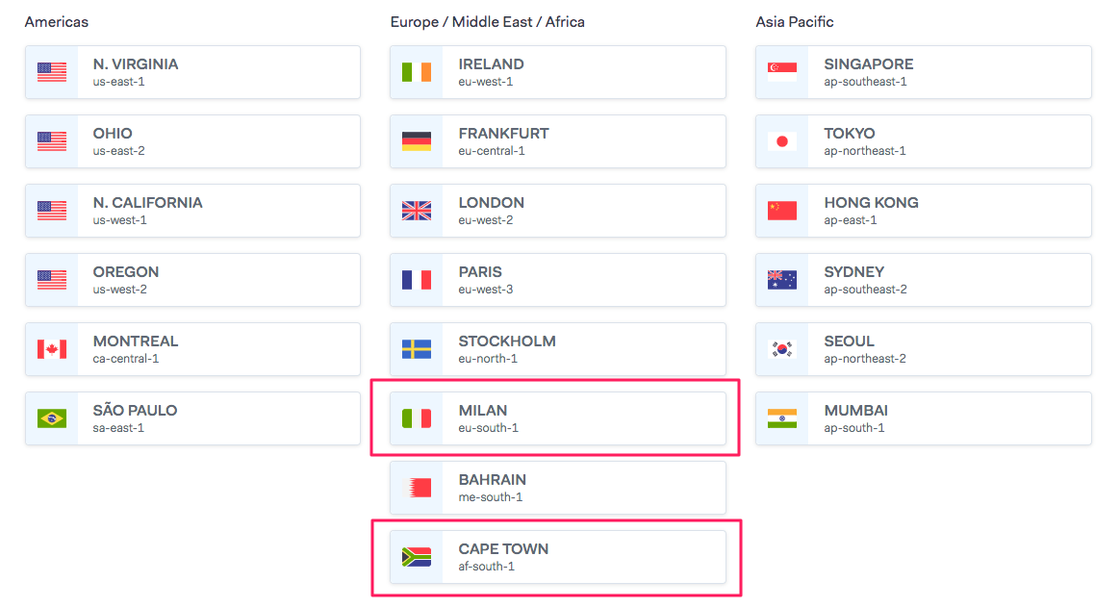The height and width of the screenshot is (607, 1120).
Task: Select the Stockholm eu-north-1 region
Action: click(557, 349)
